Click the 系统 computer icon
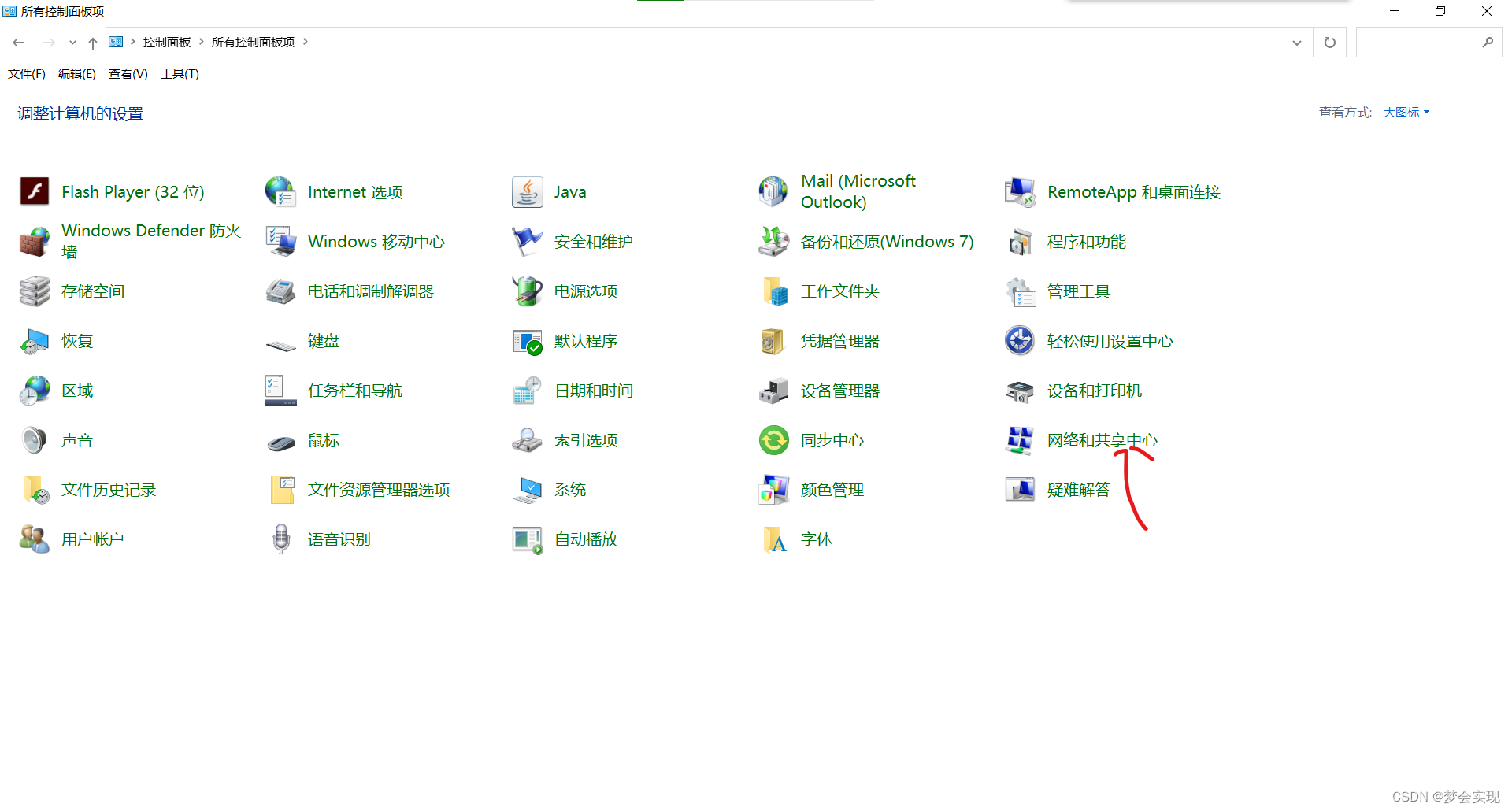 click(x=528, y=489)
